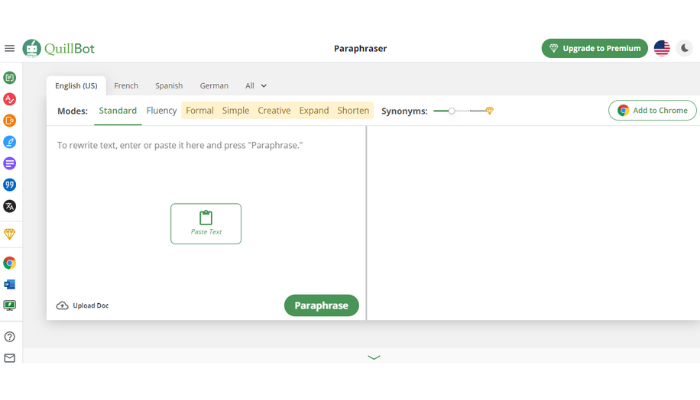The height and width of the screenshot is (400, 700).
Task: Open the Grammar Checker sidebar icon
Action: pyautogui.click(x=9, y=99)
